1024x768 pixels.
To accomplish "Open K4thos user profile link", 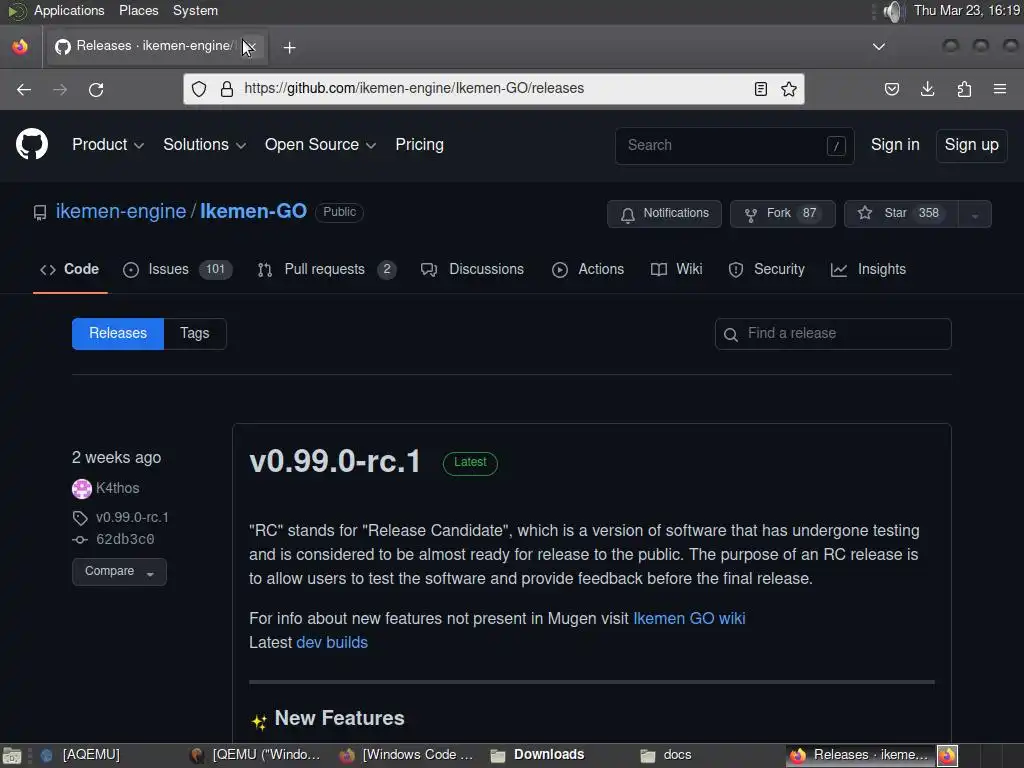I will tap(118, 488).
